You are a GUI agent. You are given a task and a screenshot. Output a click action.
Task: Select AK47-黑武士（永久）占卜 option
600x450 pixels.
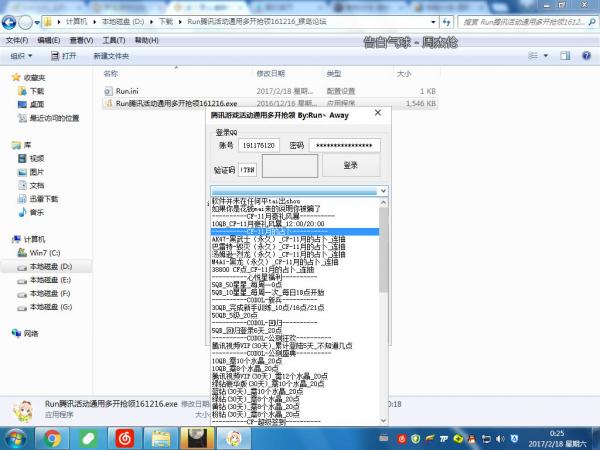click(295, 239)
